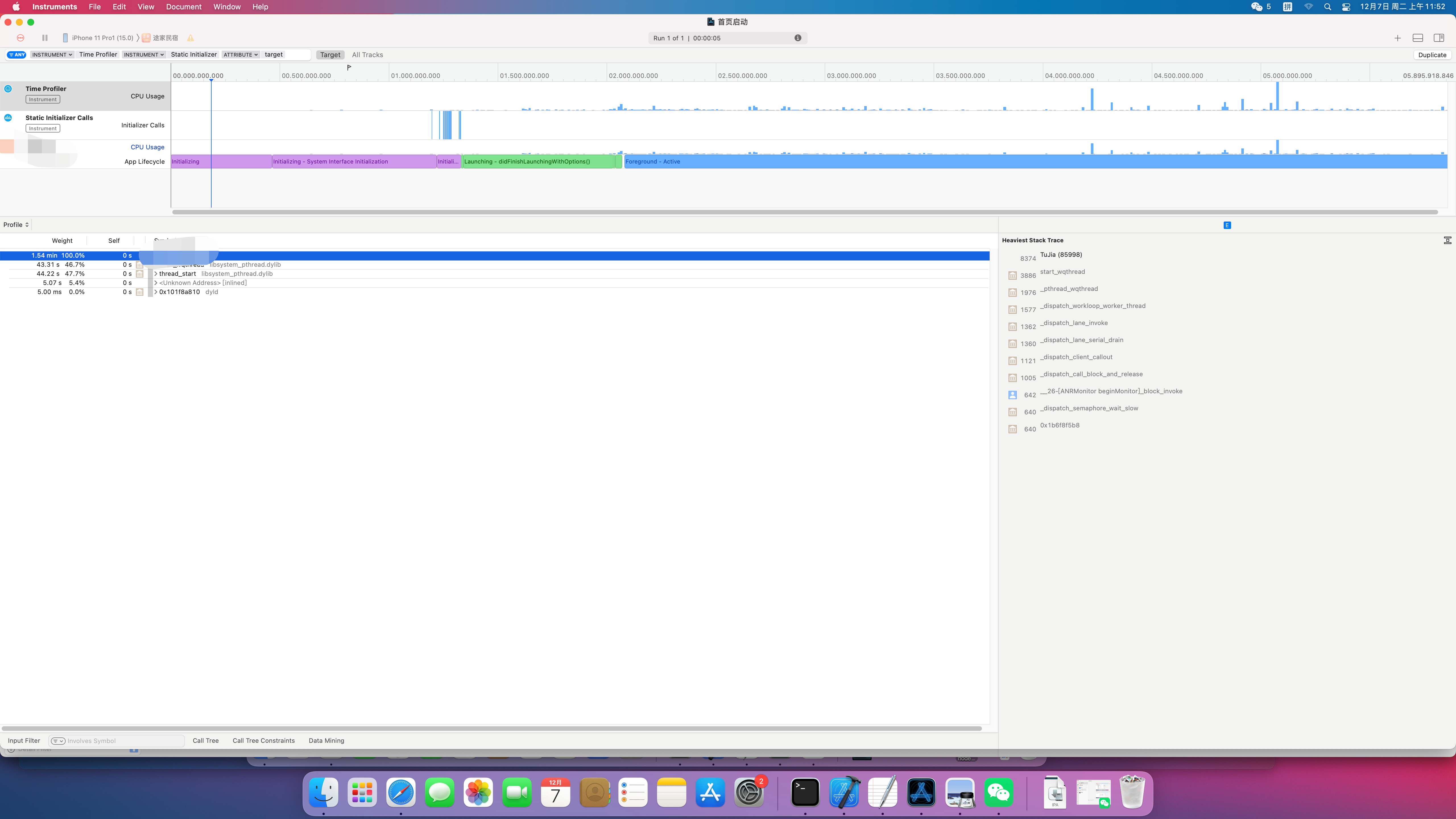Open second INSTRUMENT filter dropdown before Static Initializer
The image size is (1456, 819).
tap(144, 55)
